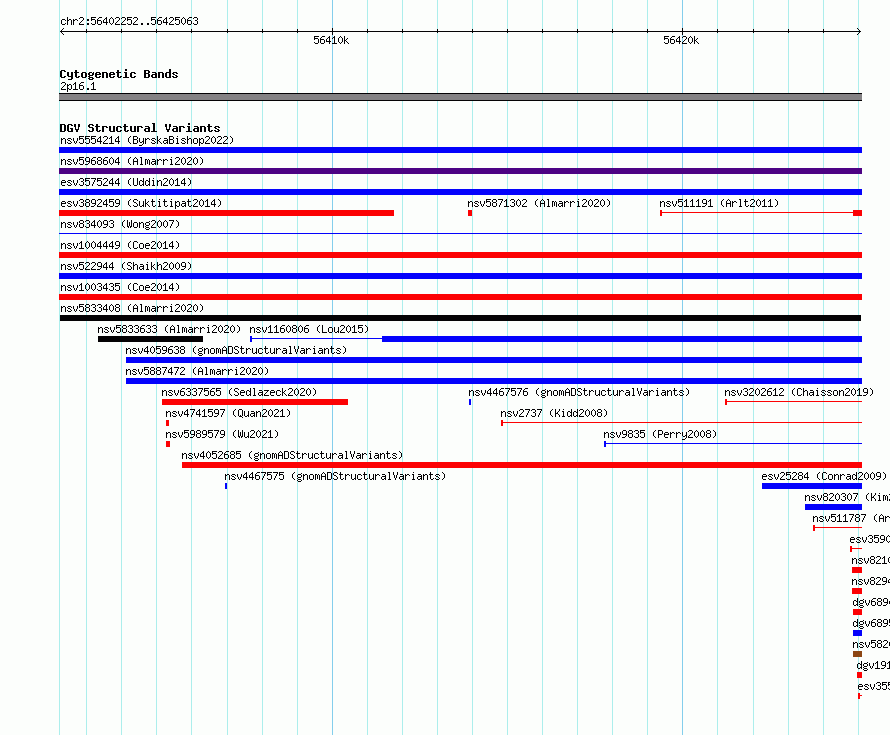Image resolution: width=890 pixels, height=735 pixels.
Task: Click the nsv522944 blue variant bar
Action: [x=460, y=276]
